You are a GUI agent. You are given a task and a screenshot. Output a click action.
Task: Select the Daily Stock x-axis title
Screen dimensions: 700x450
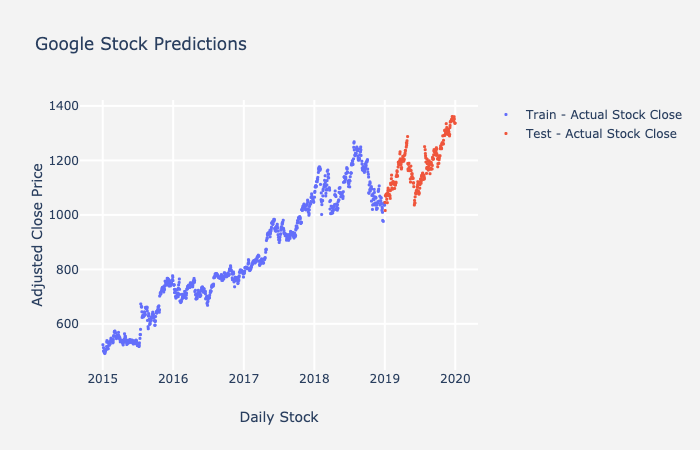279,416
